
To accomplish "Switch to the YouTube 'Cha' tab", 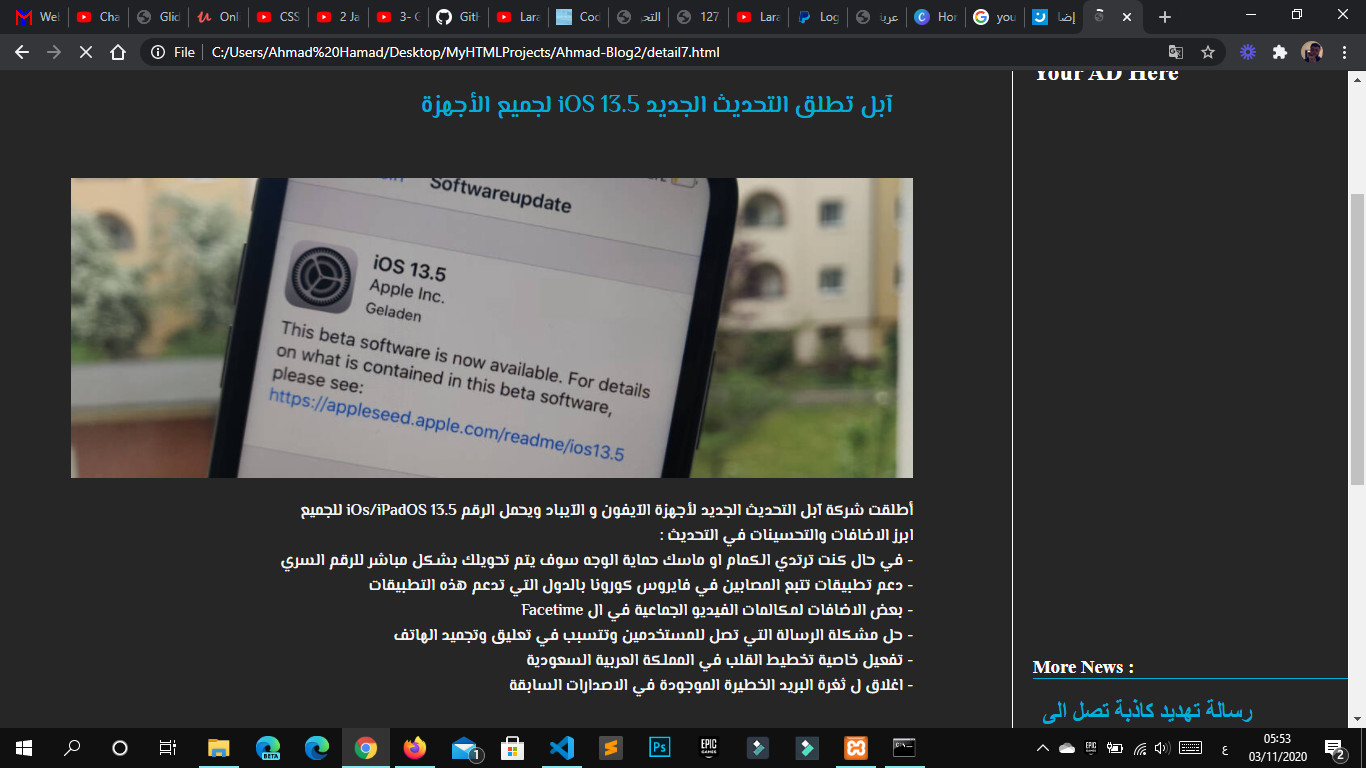I will tap(98, 17).
